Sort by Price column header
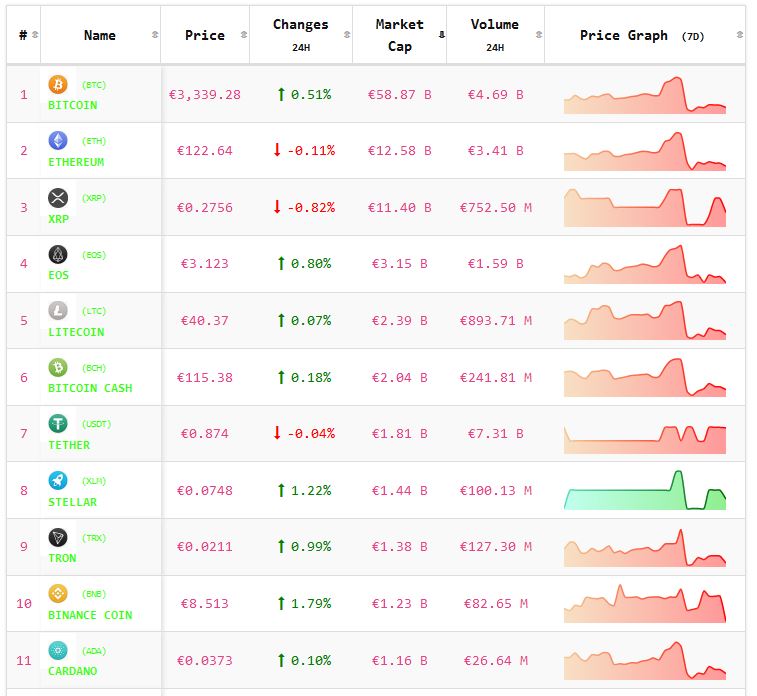This screenshot has width=757, height=696. click(205, 35)
